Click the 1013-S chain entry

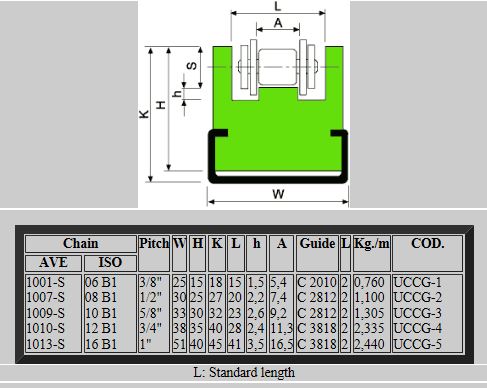pyautogui.click(x=45, y=344)
